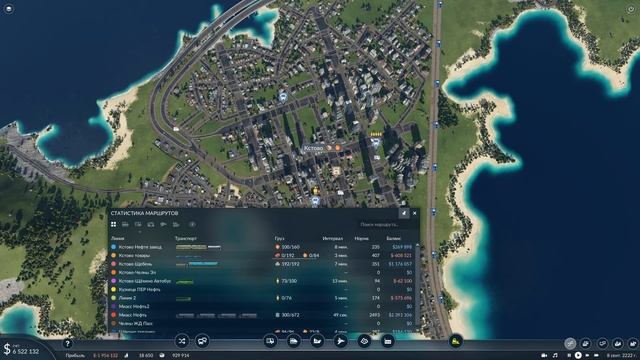640x360 pixels.
Task: Open the terrain landscaping tool menu
Action: click(364, 341)
